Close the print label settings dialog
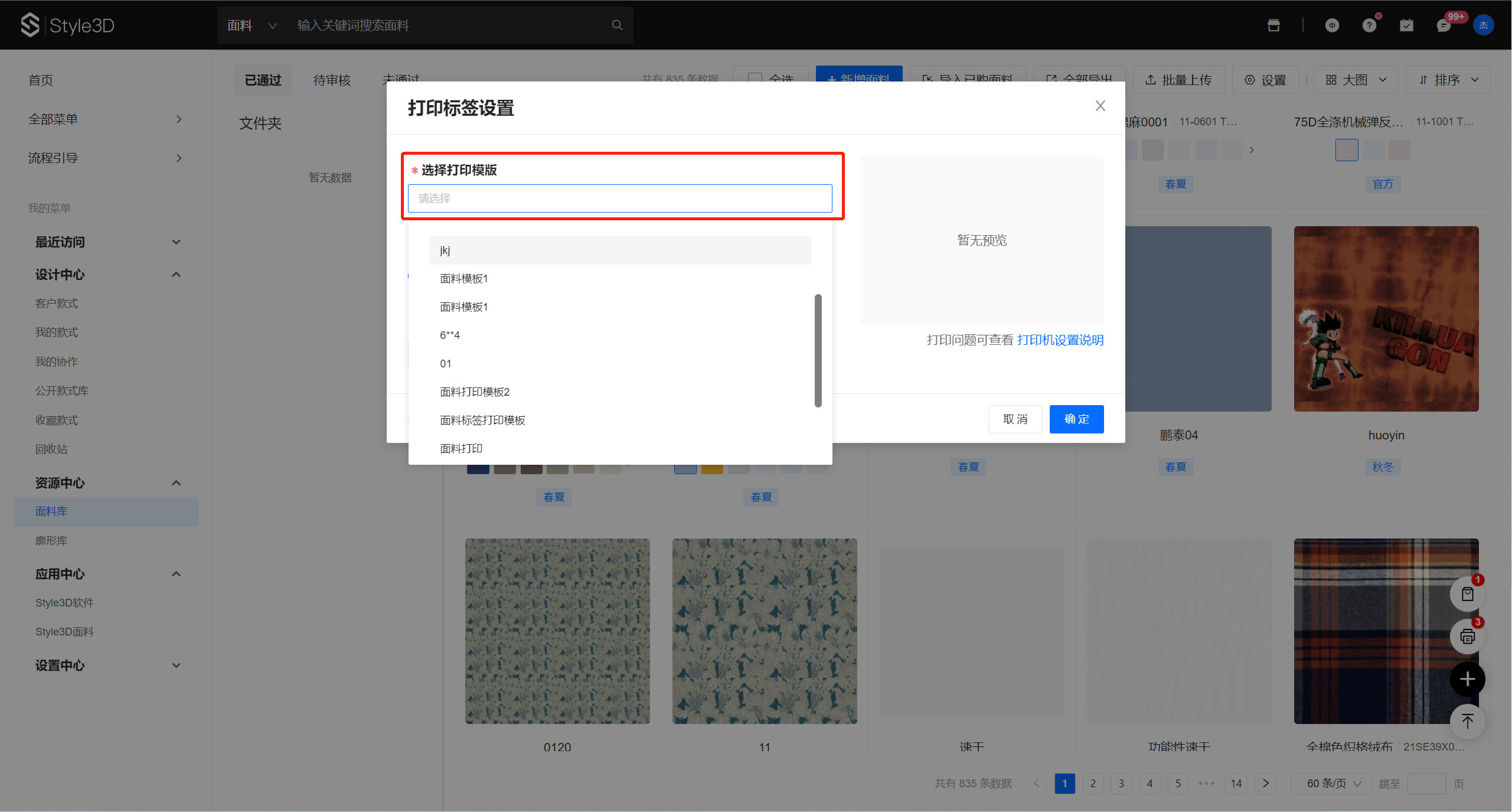1512x812 pixels. pyautogui.click(x=1100, y=106)
